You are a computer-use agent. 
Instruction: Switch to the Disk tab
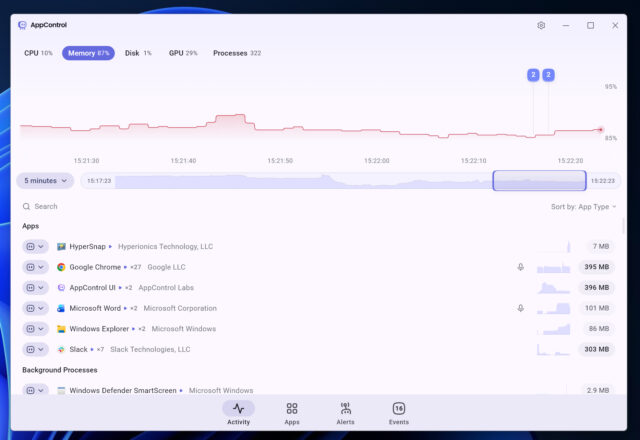click(138, 53)
